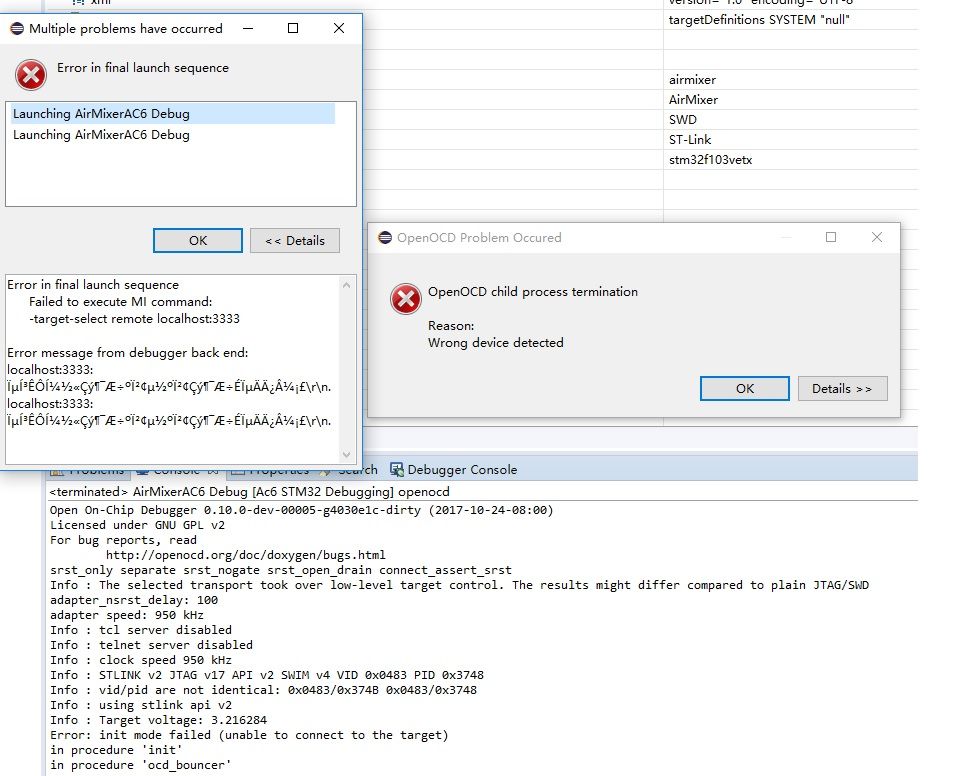Maximize the OpenOCD Problem Occured dialog
Screen dimensions: 962x776
[831, 237]
